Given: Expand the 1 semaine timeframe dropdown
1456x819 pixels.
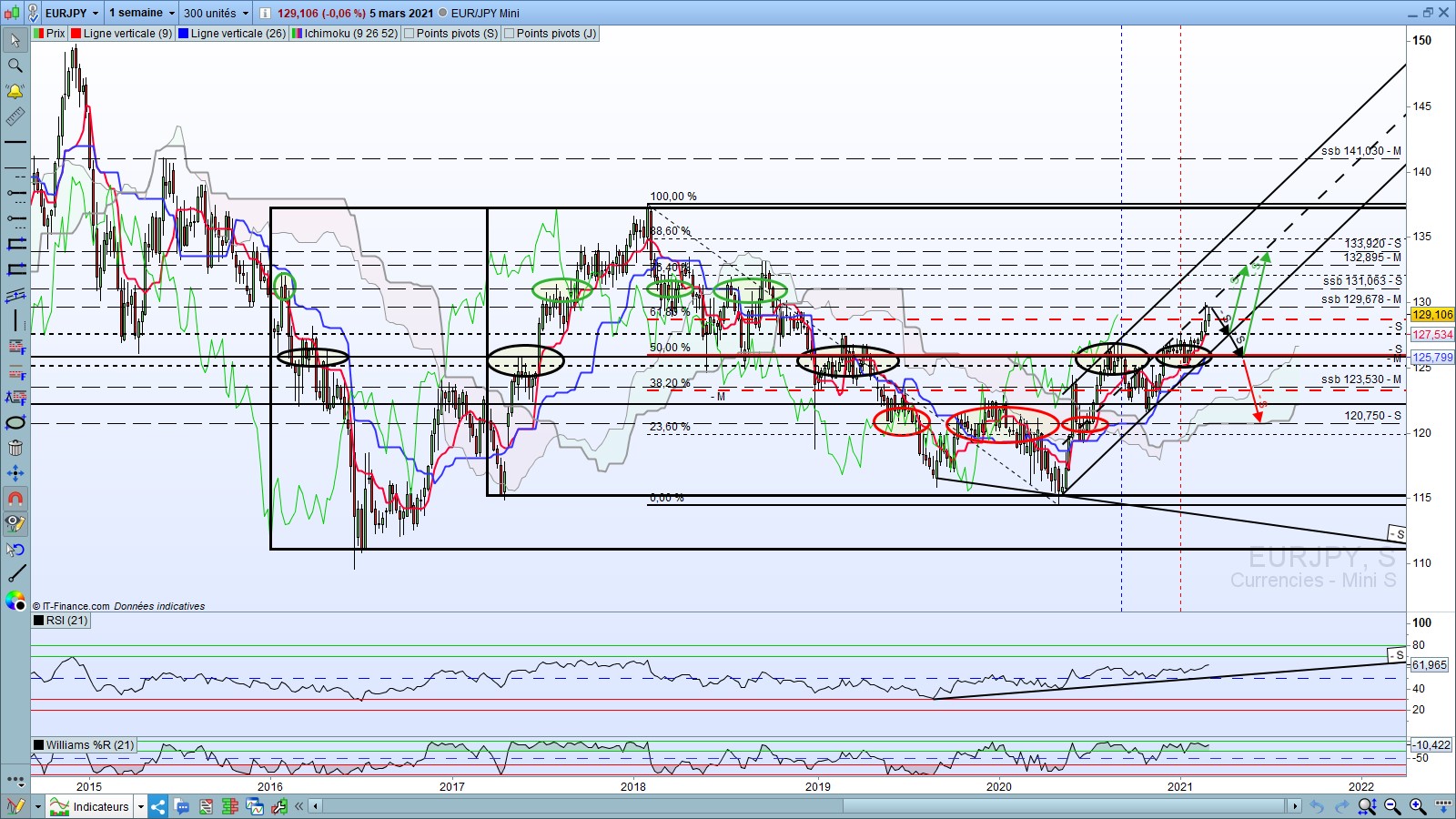Looking at the screenshot, I should coord(171,14).
